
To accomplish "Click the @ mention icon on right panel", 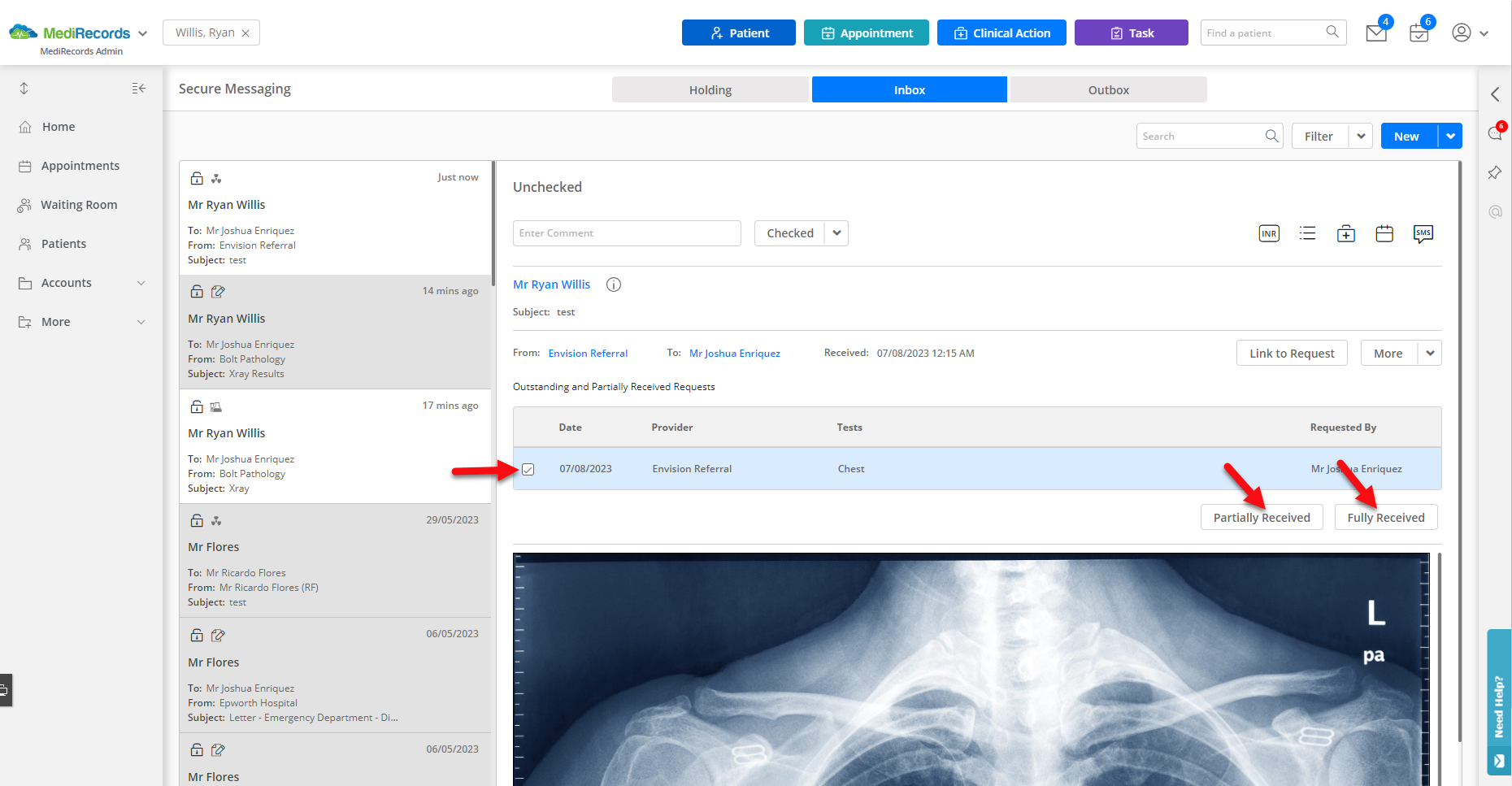I will (1495, 211).
